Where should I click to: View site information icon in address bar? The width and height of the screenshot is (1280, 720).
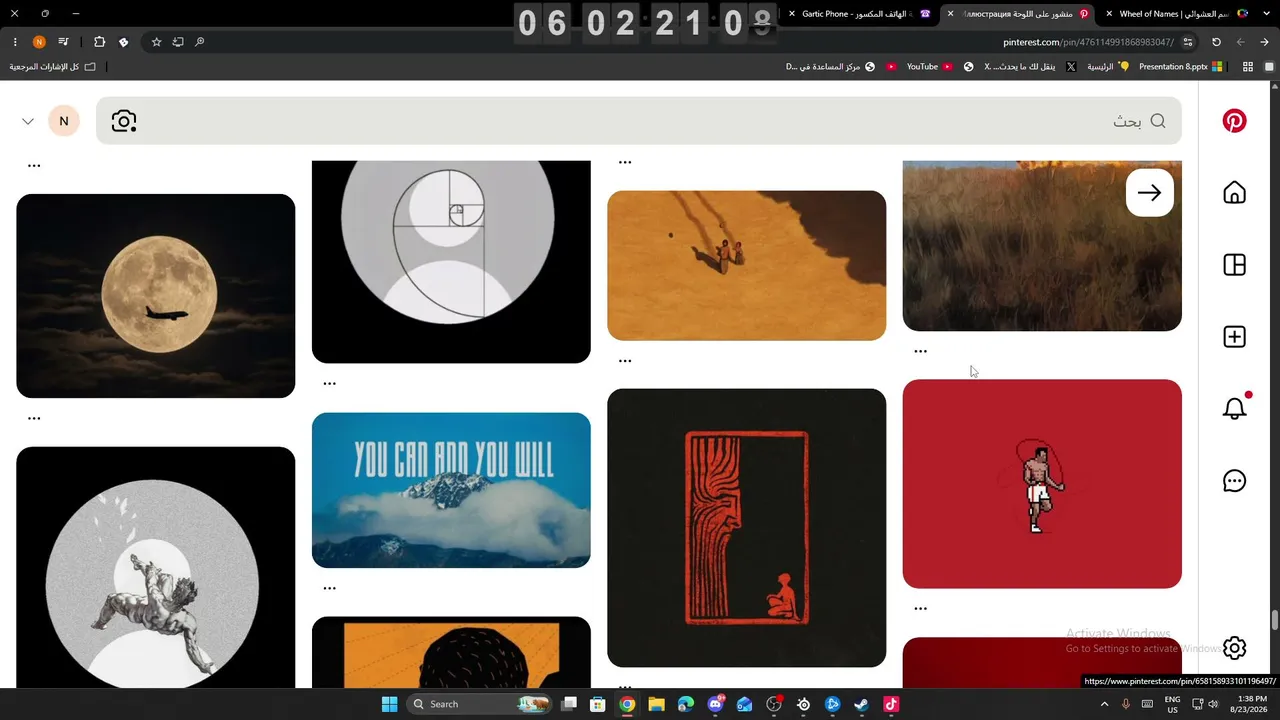point(1188,42)
